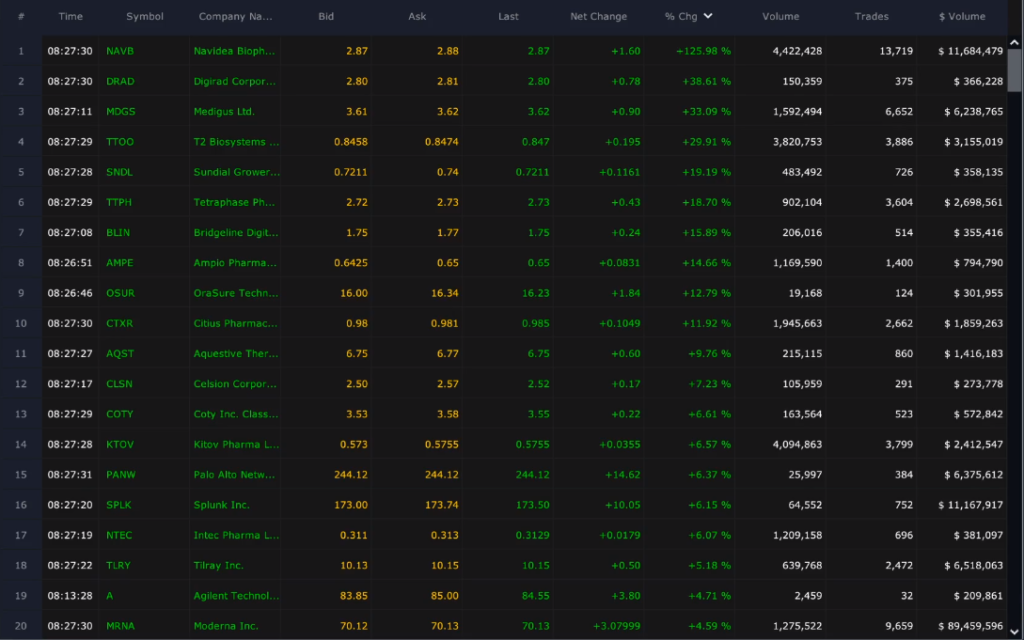Sort table by Symbol column header

coord(144,16)
